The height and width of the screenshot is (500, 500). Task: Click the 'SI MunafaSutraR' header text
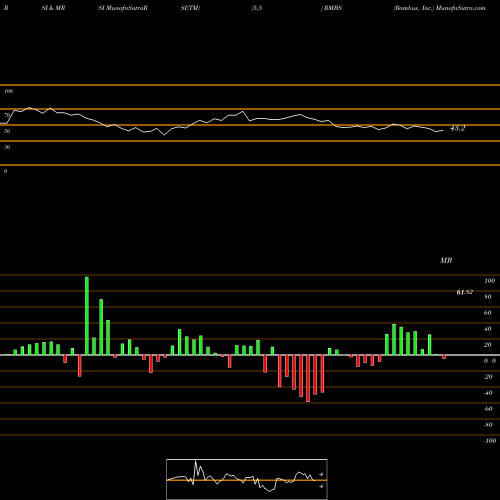(123, 8)
